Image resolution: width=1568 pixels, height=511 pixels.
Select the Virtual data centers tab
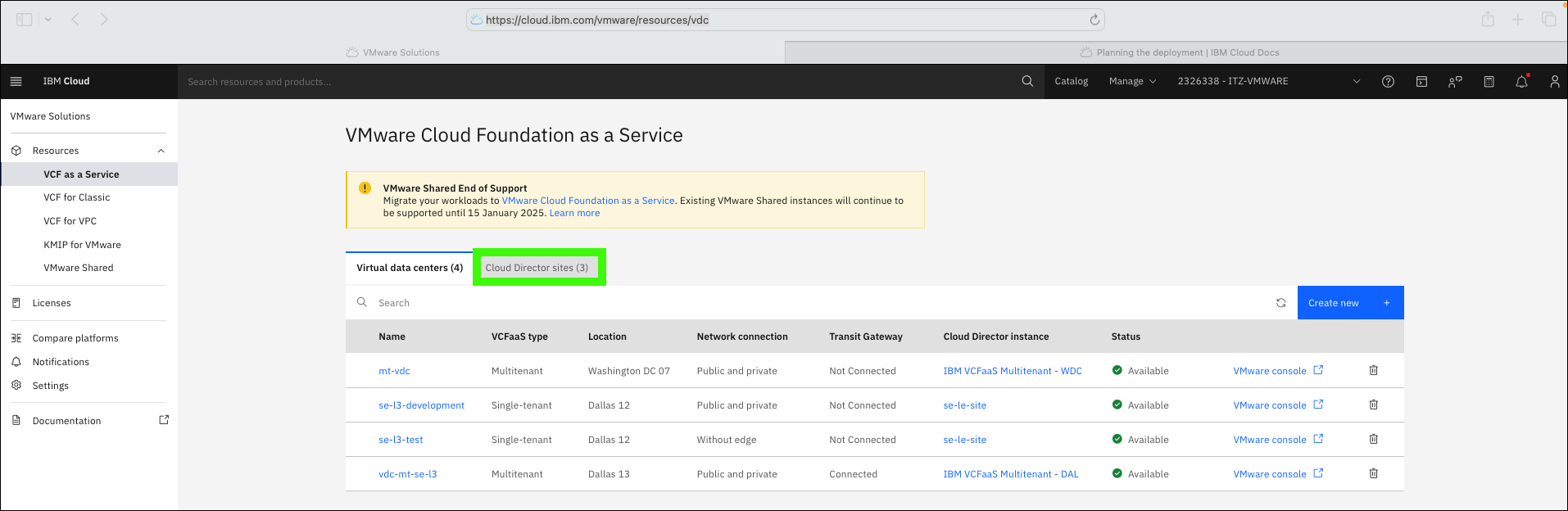click(410, 268)
